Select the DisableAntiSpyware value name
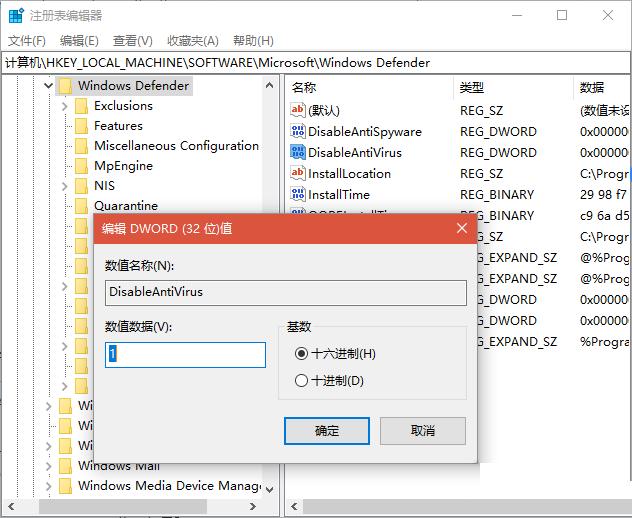This screenshot has height=518, width=632. coord(365,131)
